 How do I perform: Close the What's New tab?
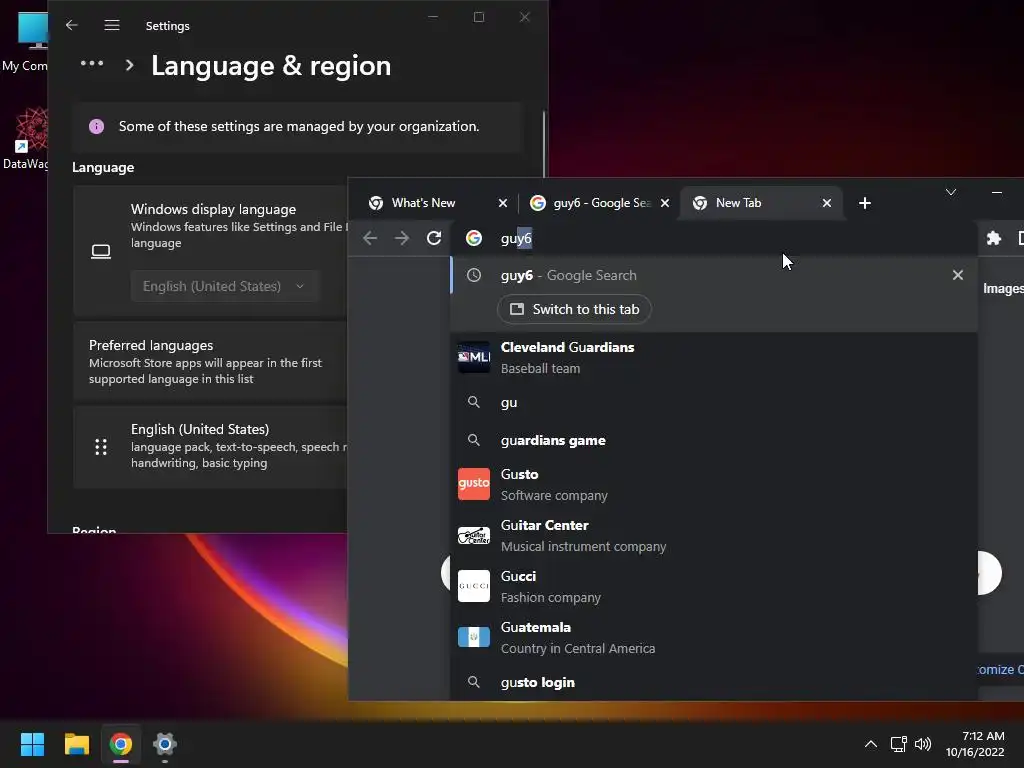[x=503, y=203]
